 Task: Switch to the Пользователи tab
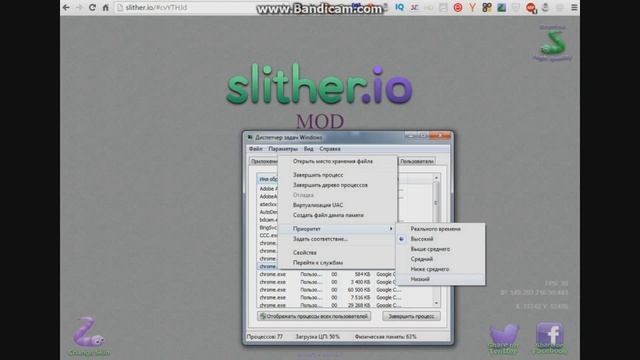(x=416, y=161)
